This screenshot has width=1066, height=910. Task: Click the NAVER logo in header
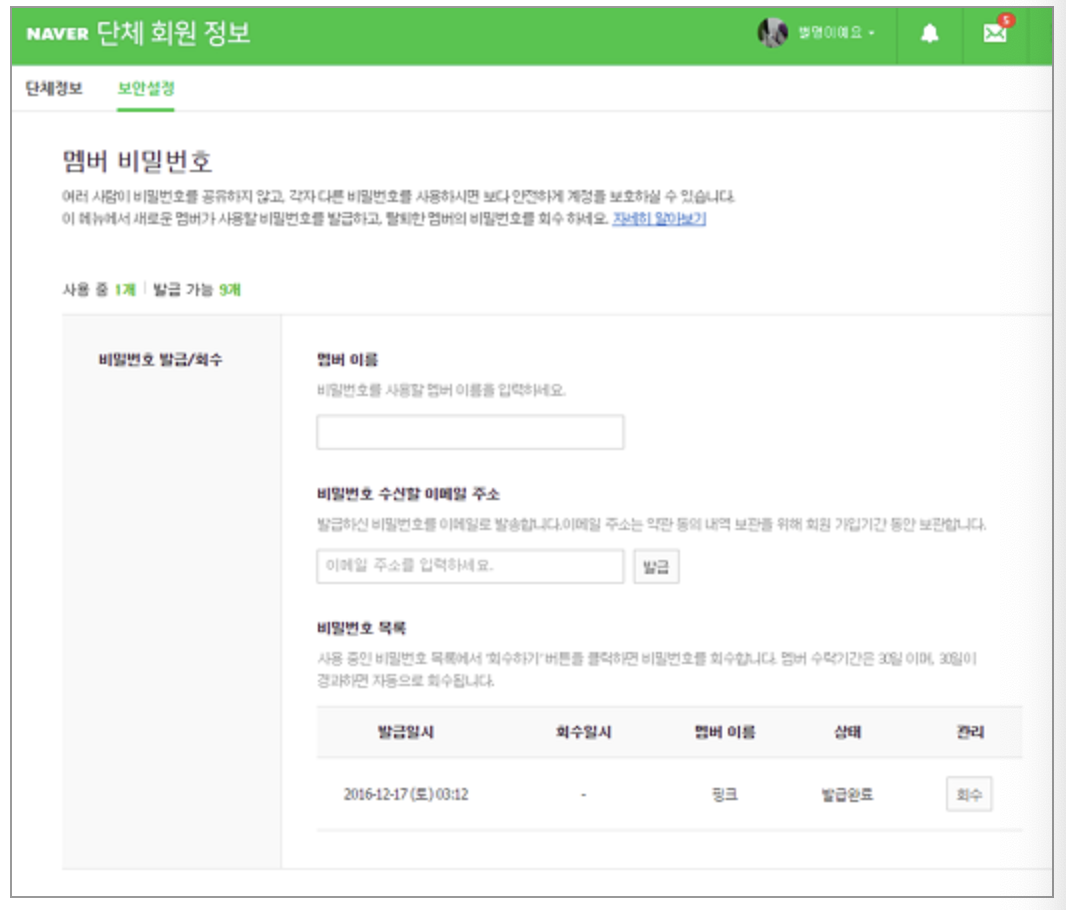58,34
